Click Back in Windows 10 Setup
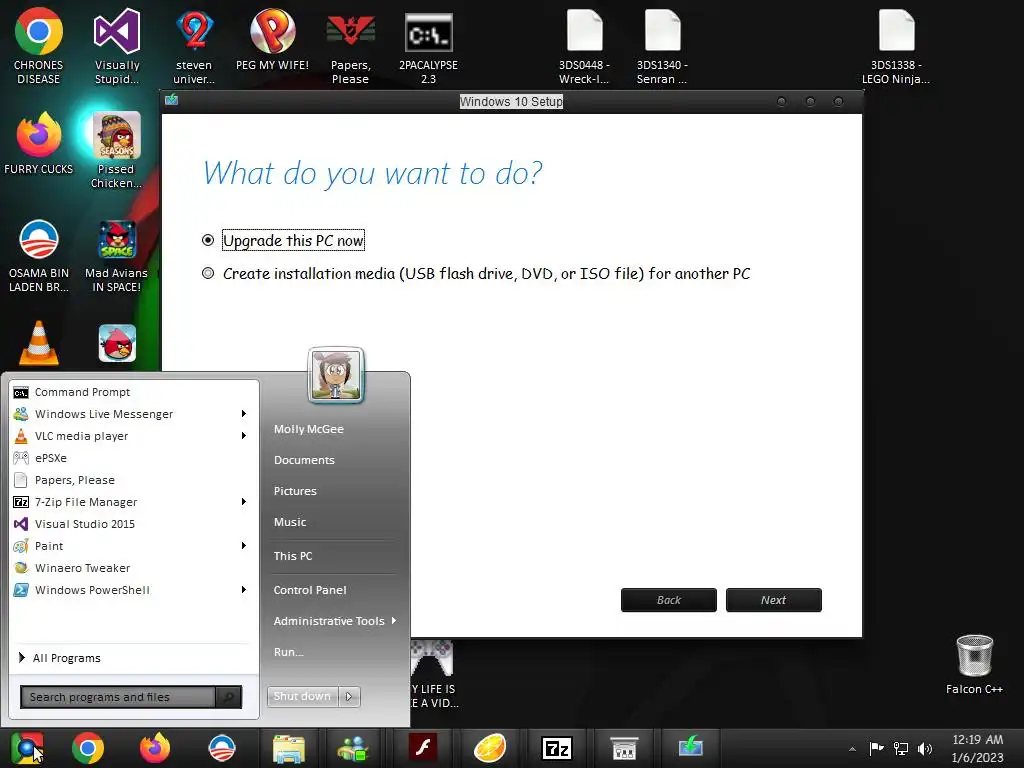Image resolution: width=1024 pixels, height=768 pixels. click(x=669, y=600)
